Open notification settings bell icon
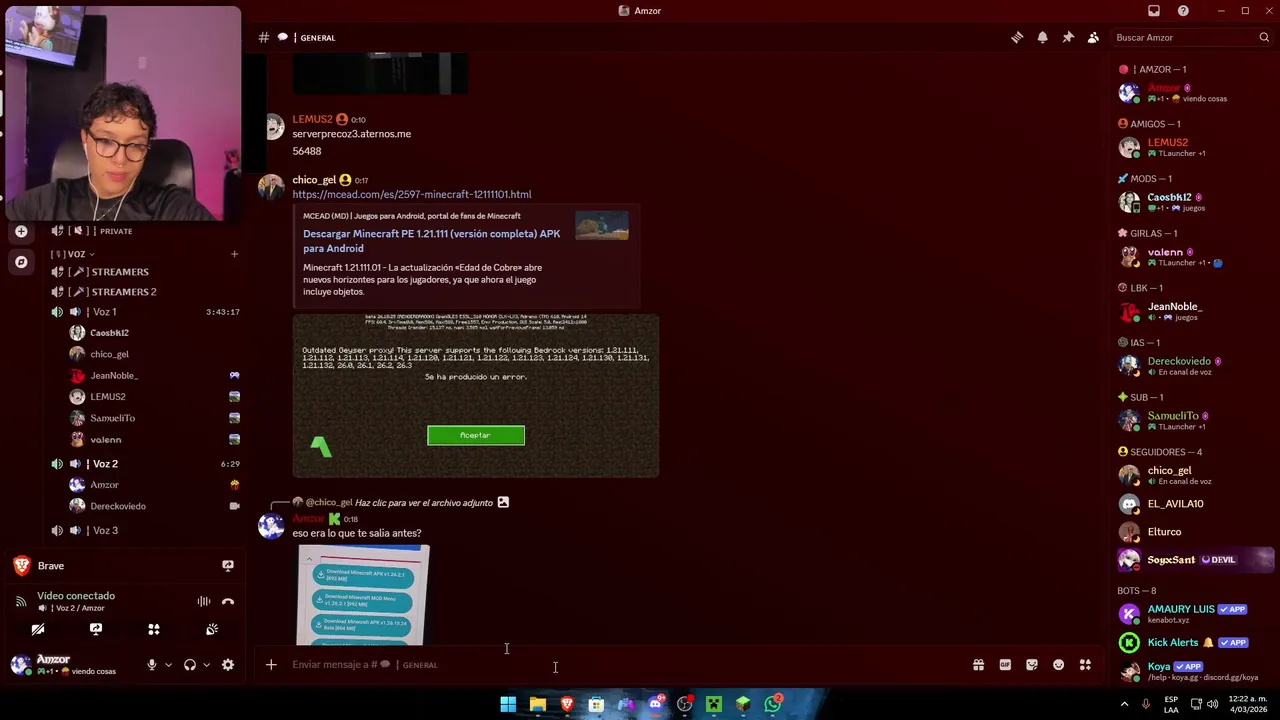 point(1042,37)
